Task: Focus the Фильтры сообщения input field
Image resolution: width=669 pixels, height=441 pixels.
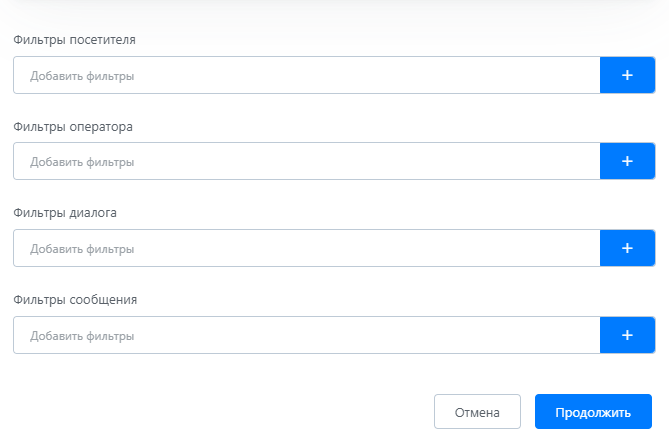Action: pos(307,335)
